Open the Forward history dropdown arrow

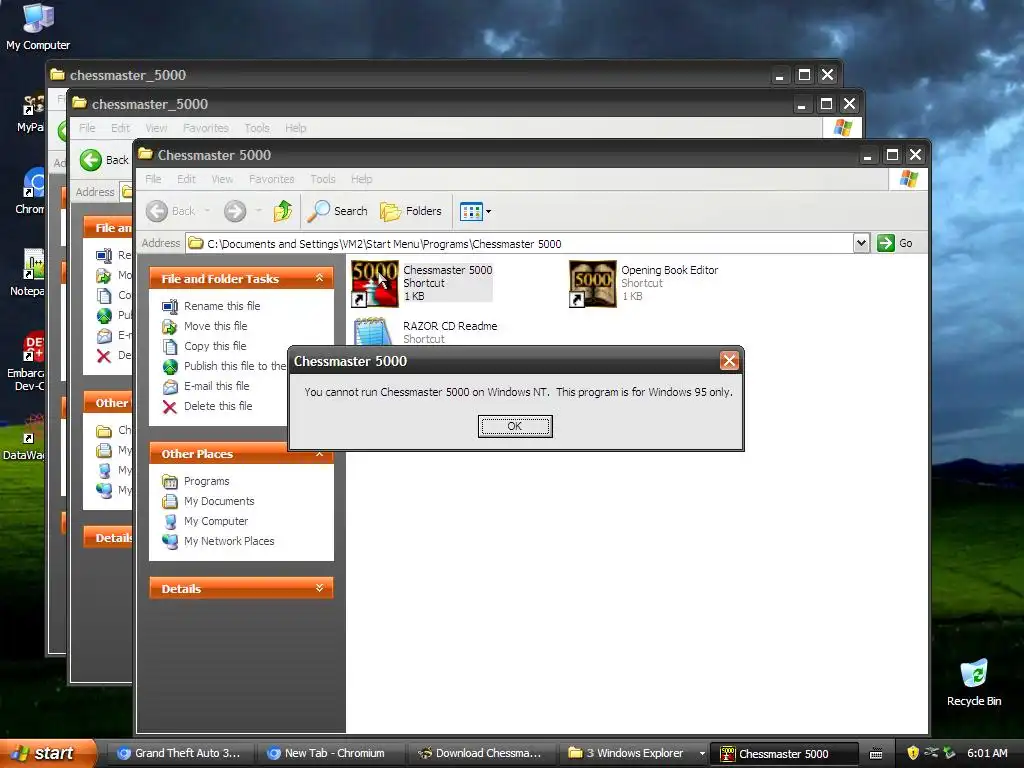pyautogui.click(x=259, y=211)
